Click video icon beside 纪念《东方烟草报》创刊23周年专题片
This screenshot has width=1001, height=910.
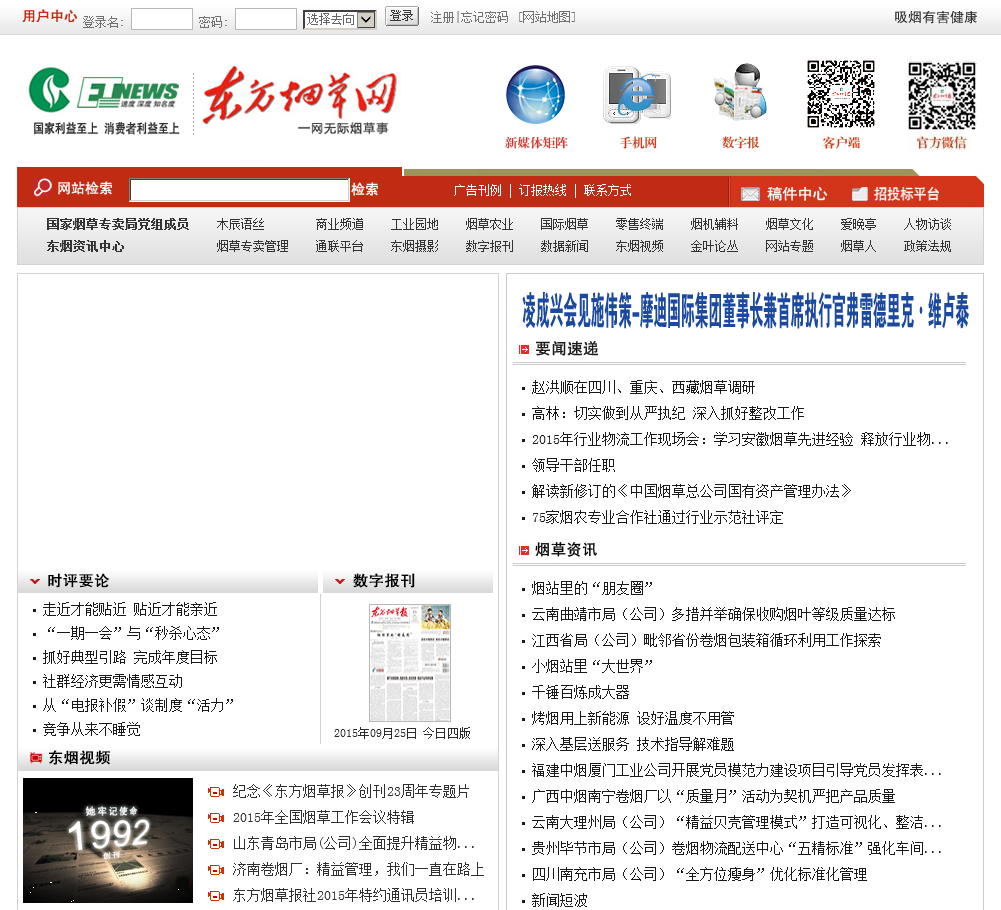pyautogui.click(x=216, y=792)
